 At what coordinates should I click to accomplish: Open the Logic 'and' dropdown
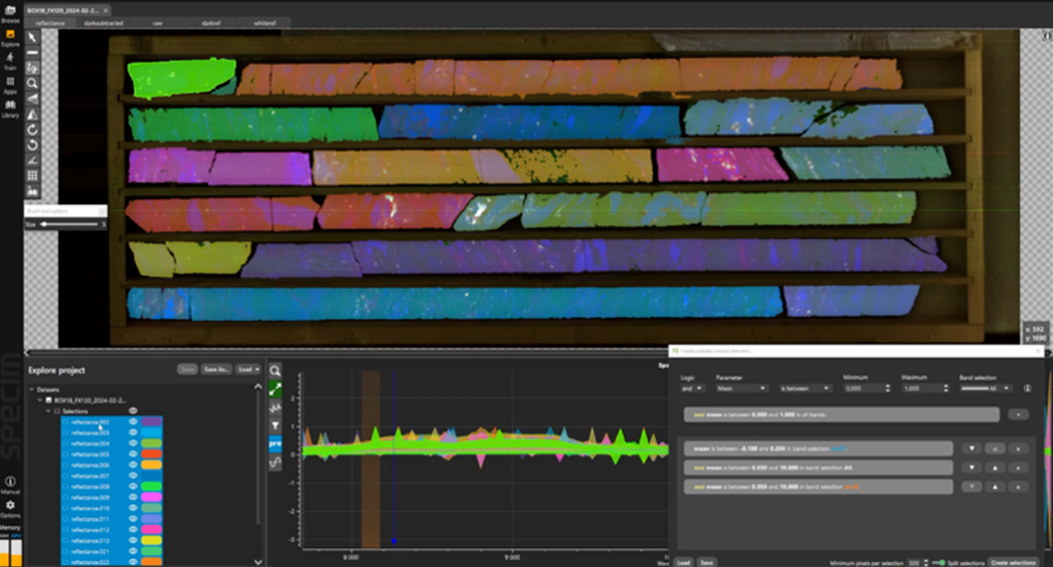pyautogui.click(x=692, y=388)
